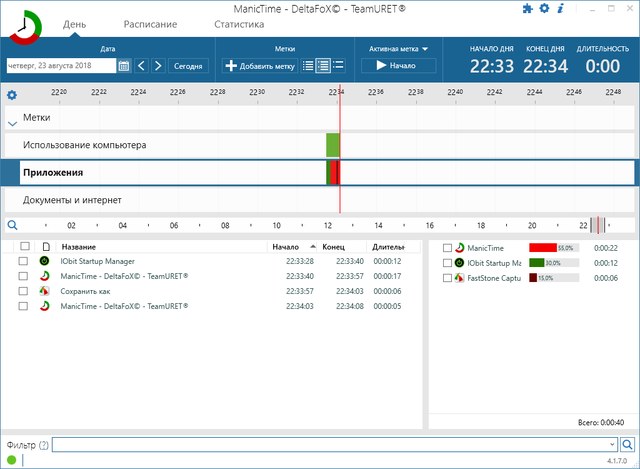The height and width of the screenshot is (469, 640).
Task: Click the Добавить метку button
Action: coord(260,66)
